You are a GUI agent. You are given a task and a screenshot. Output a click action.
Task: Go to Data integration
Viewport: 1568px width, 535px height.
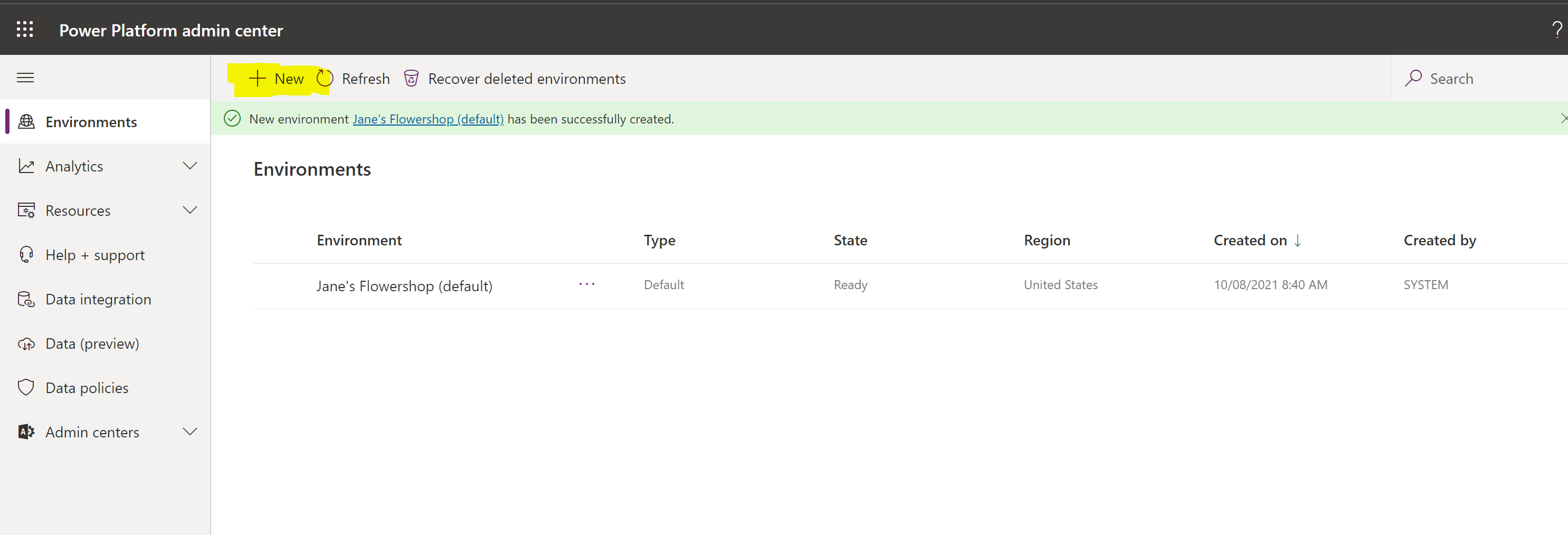click(x=106, y=300)
